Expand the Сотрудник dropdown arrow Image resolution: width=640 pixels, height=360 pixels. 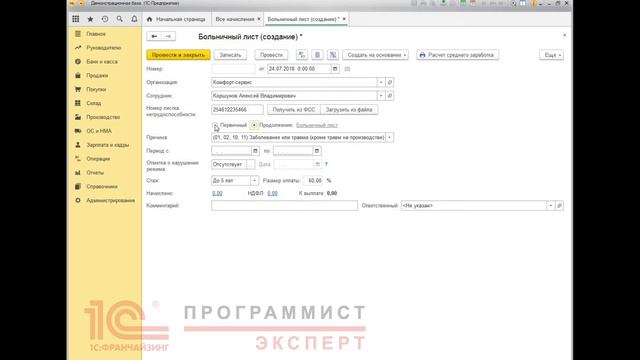click(x=381, y=96)
